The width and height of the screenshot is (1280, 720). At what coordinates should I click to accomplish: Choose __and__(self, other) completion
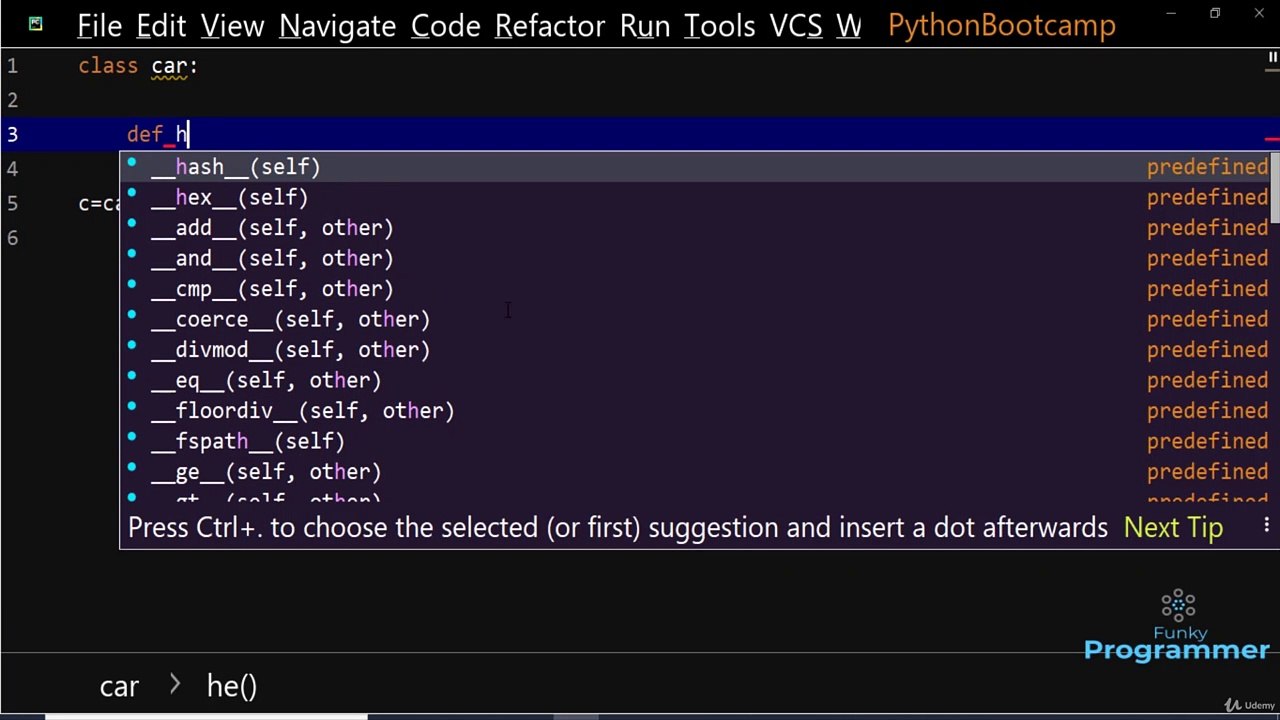(698, 258)
